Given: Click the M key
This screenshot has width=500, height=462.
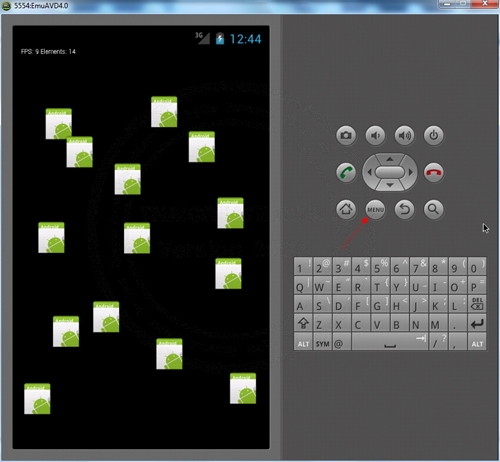Looking at the screenshot, I should tap(438, 323).
